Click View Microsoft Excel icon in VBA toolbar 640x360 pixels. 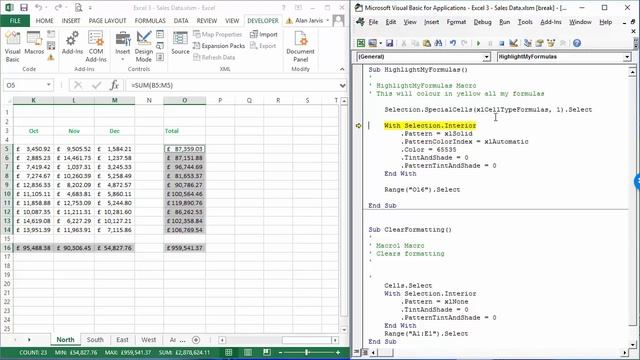click(x=361, y=43)
